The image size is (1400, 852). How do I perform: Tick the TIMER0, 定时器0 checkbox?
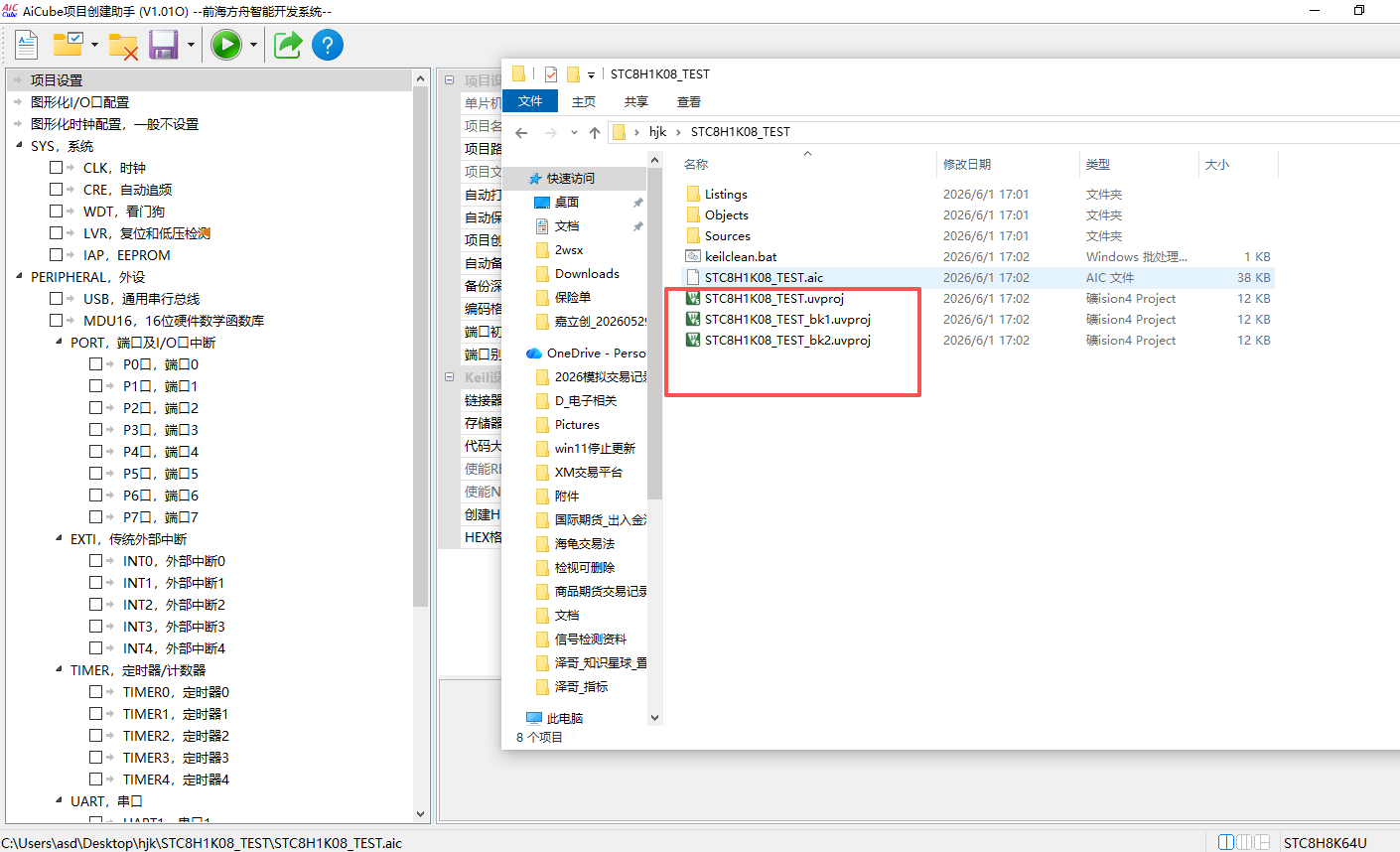96,692
